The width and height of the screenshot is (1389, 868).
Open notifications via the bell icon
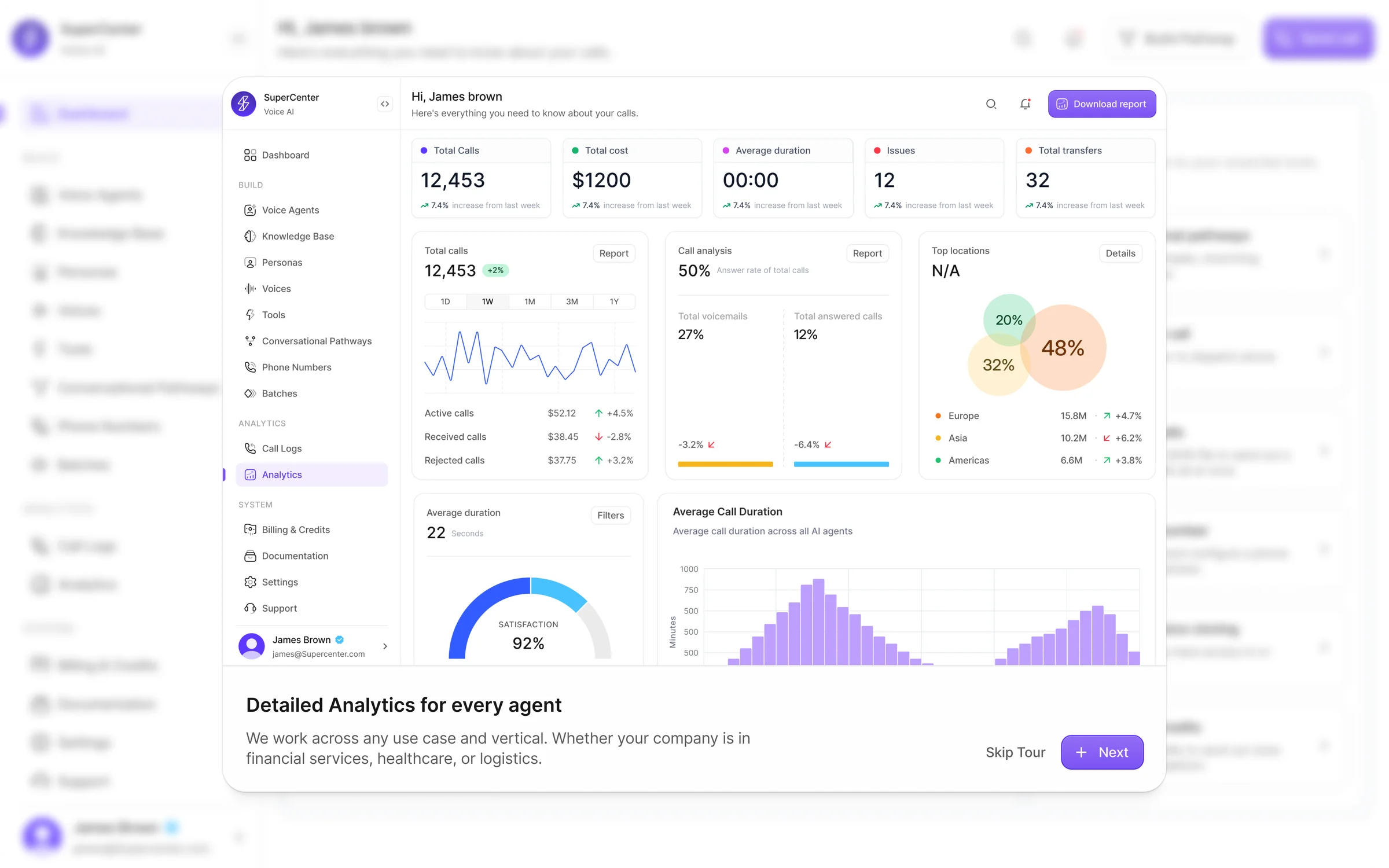pos(1025,104)
